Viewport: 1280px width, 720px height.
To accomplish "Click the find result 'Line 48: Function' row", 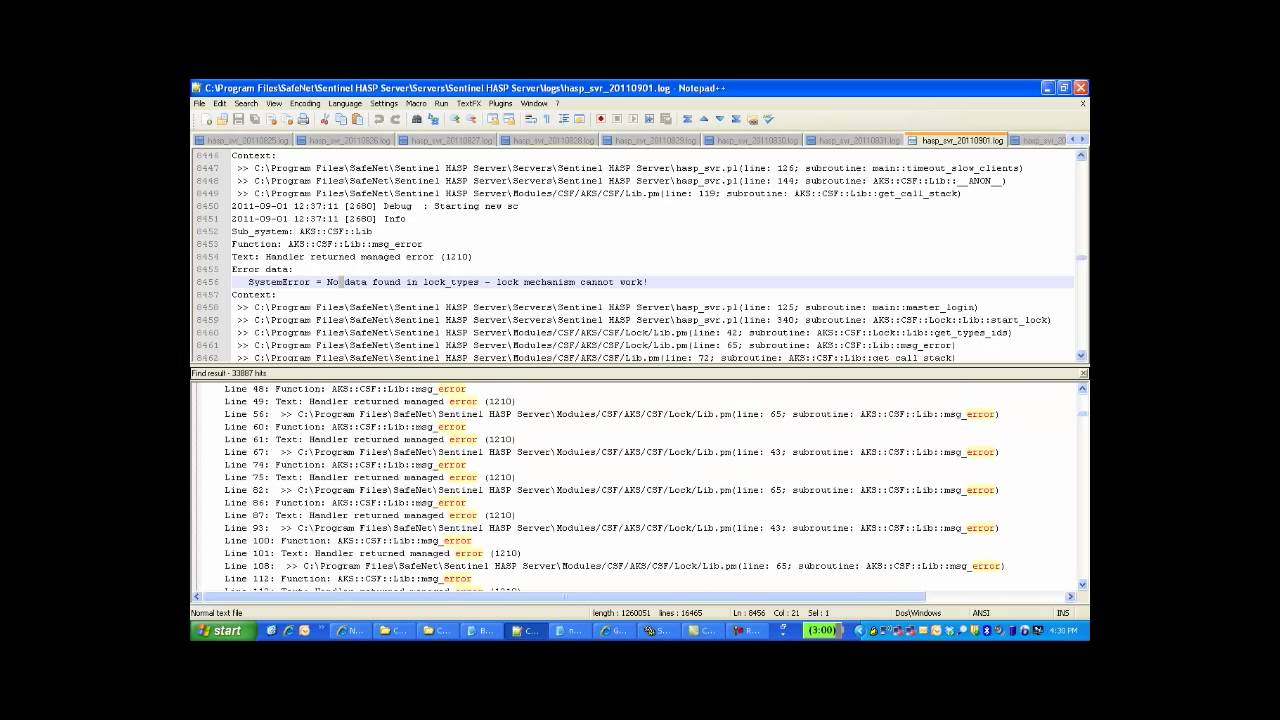I will [345, 389].
